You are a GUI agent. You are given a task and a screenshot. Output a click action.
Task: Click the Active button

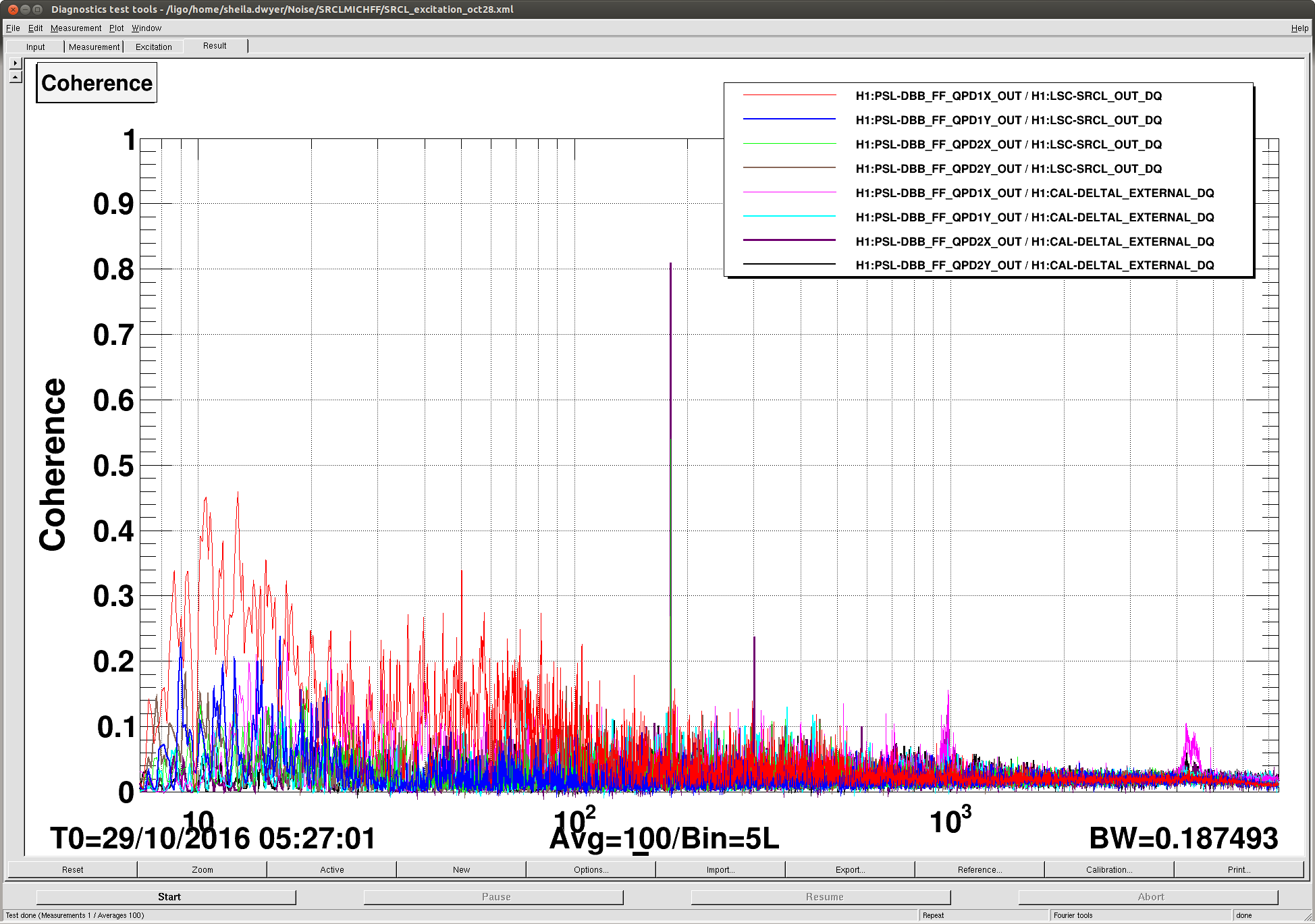(x=331, y=869)
